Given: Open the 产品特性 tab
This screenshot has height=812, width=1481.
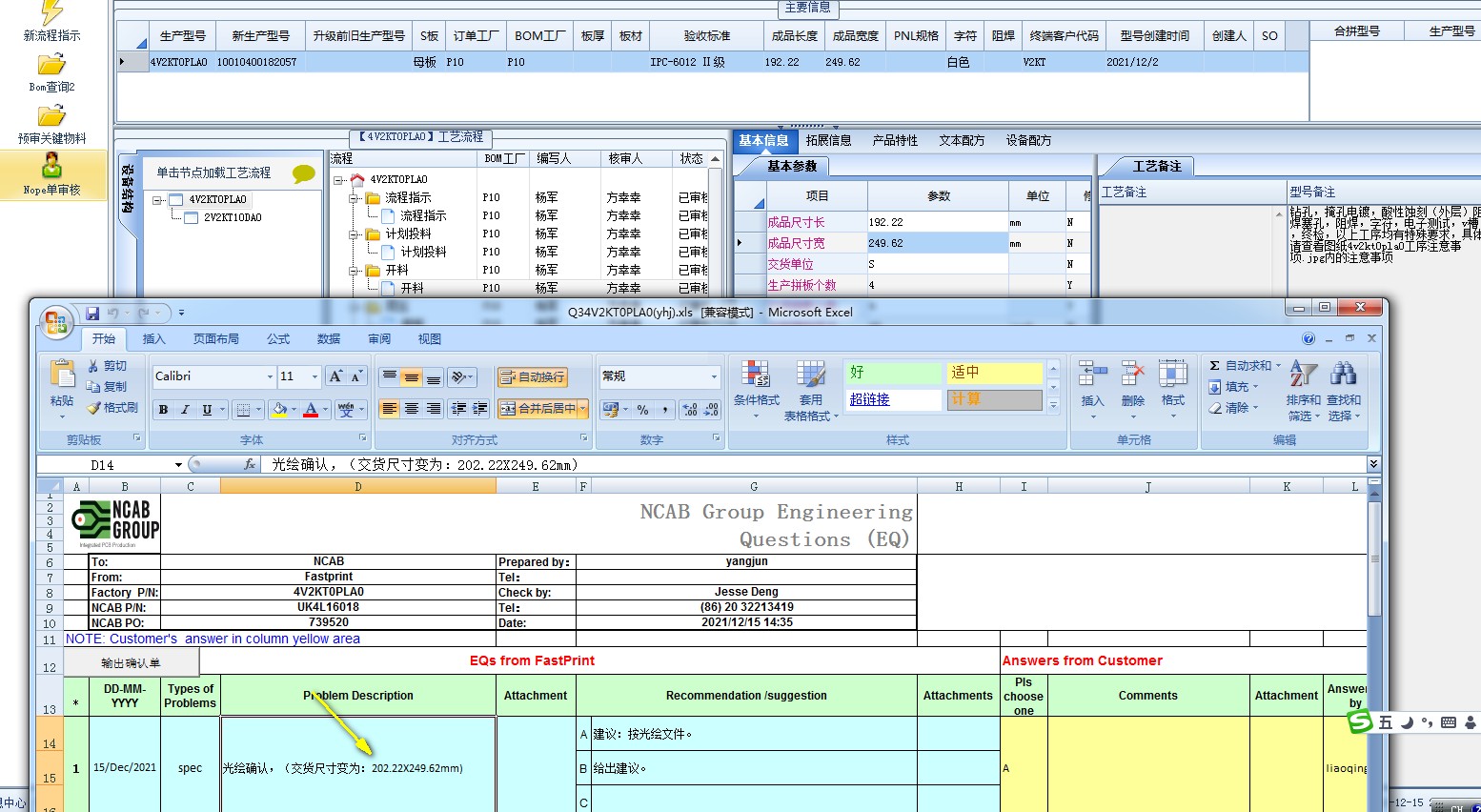Looking at the screenshot, I should click(x=895, y=141).
